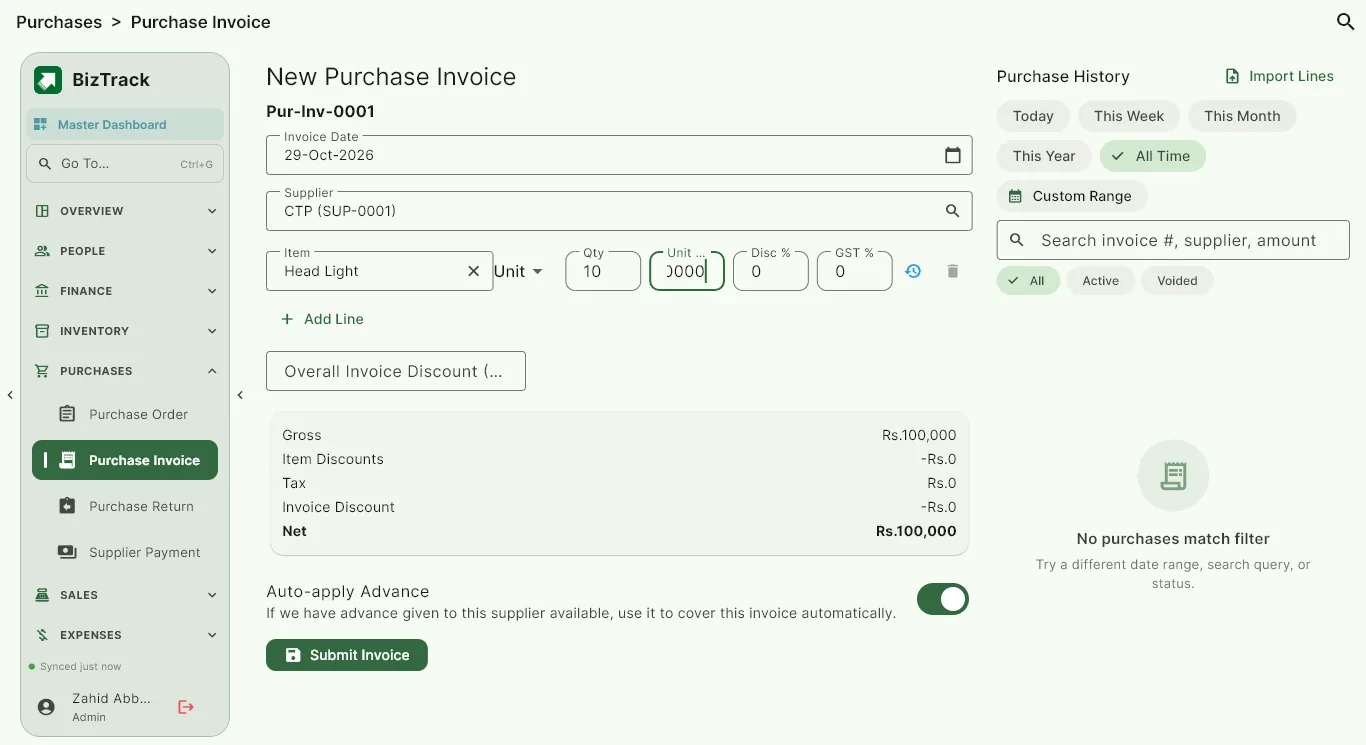The image size is (1366, 745).
Task: Open Master Dashboard
Action: pos(125,125)
